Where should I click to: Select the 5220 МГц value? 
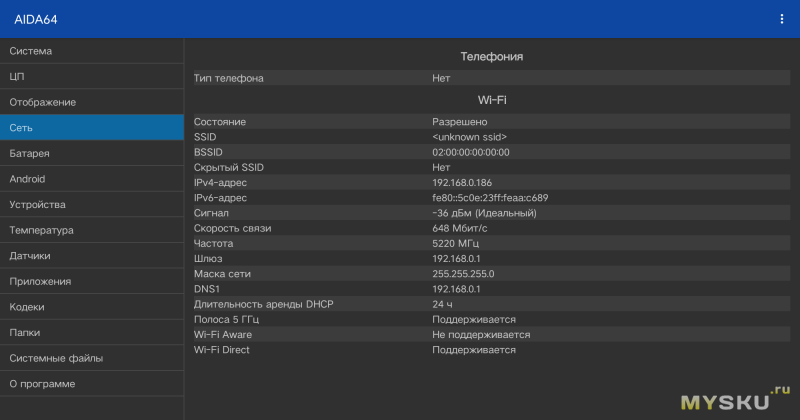[x=455, y=243]
